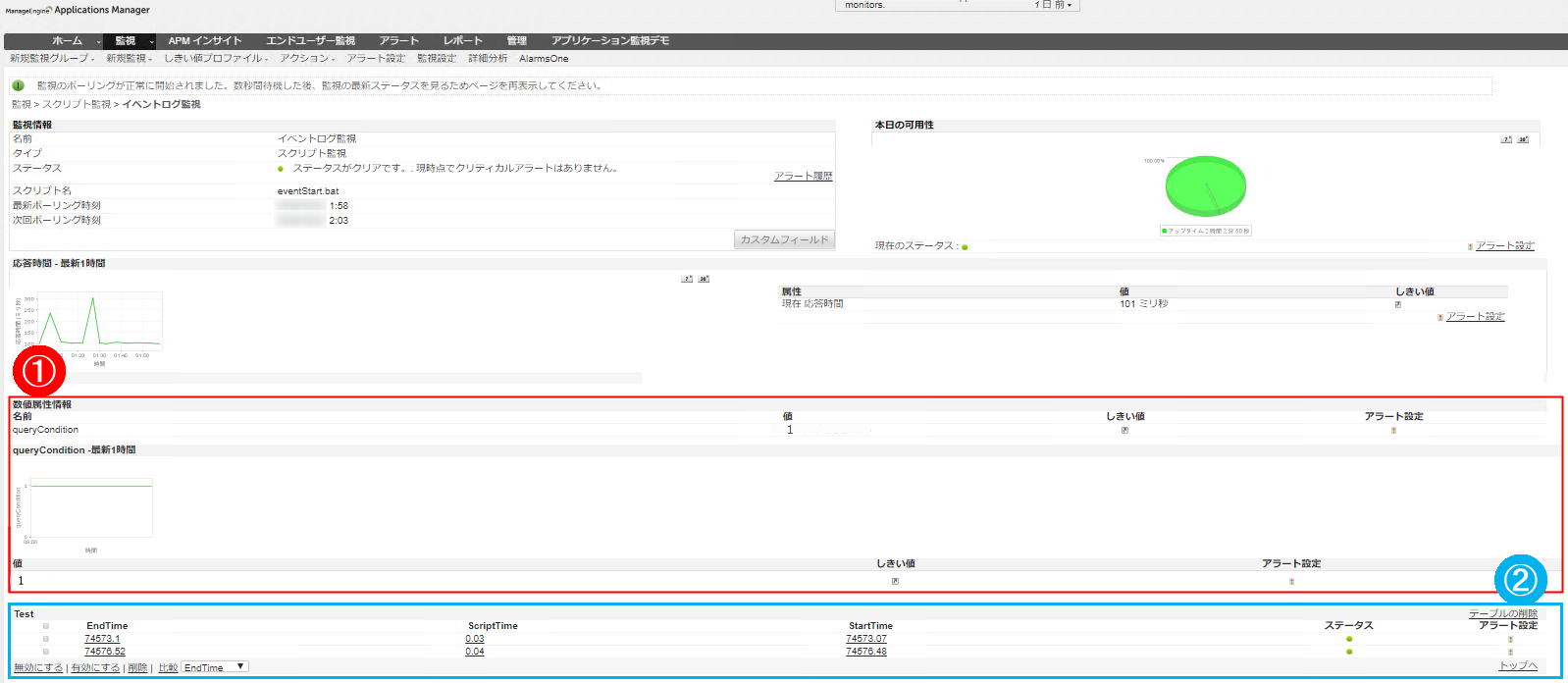Click the threshold icon in the 現在 応答時間 row

point(1398,304)
